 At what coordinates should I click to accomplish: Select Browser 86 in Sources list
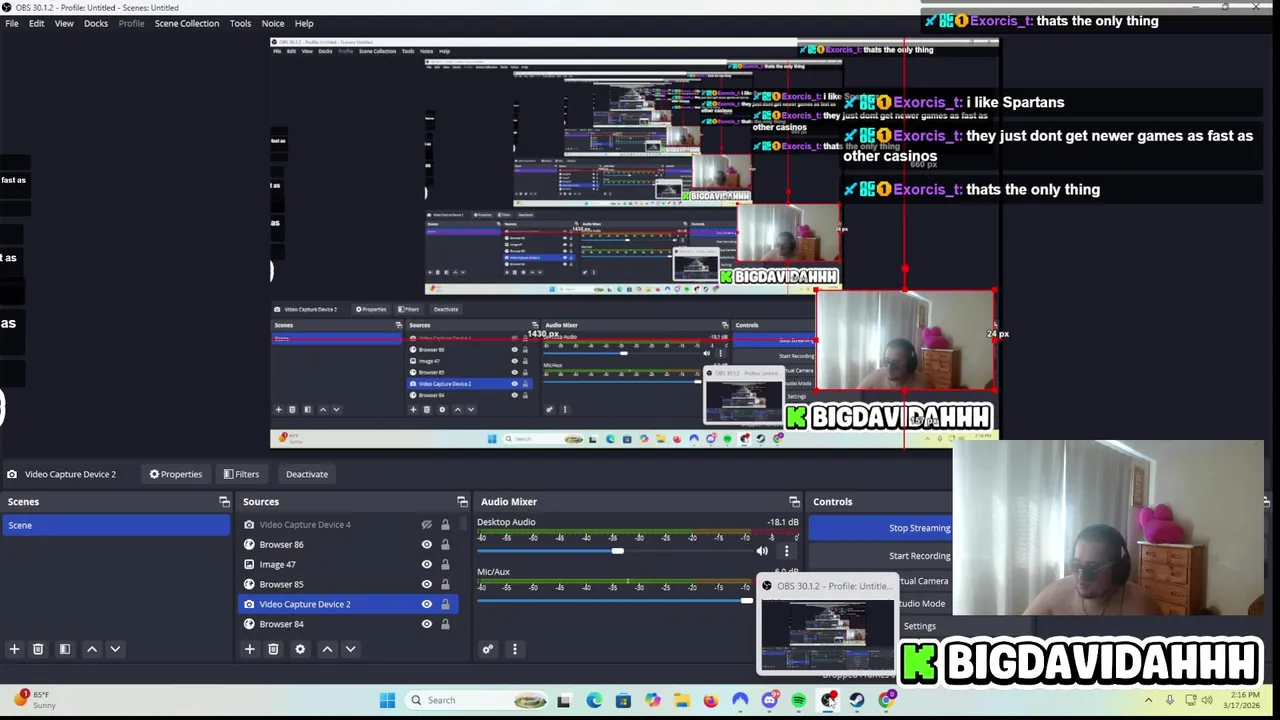point(281,544)
